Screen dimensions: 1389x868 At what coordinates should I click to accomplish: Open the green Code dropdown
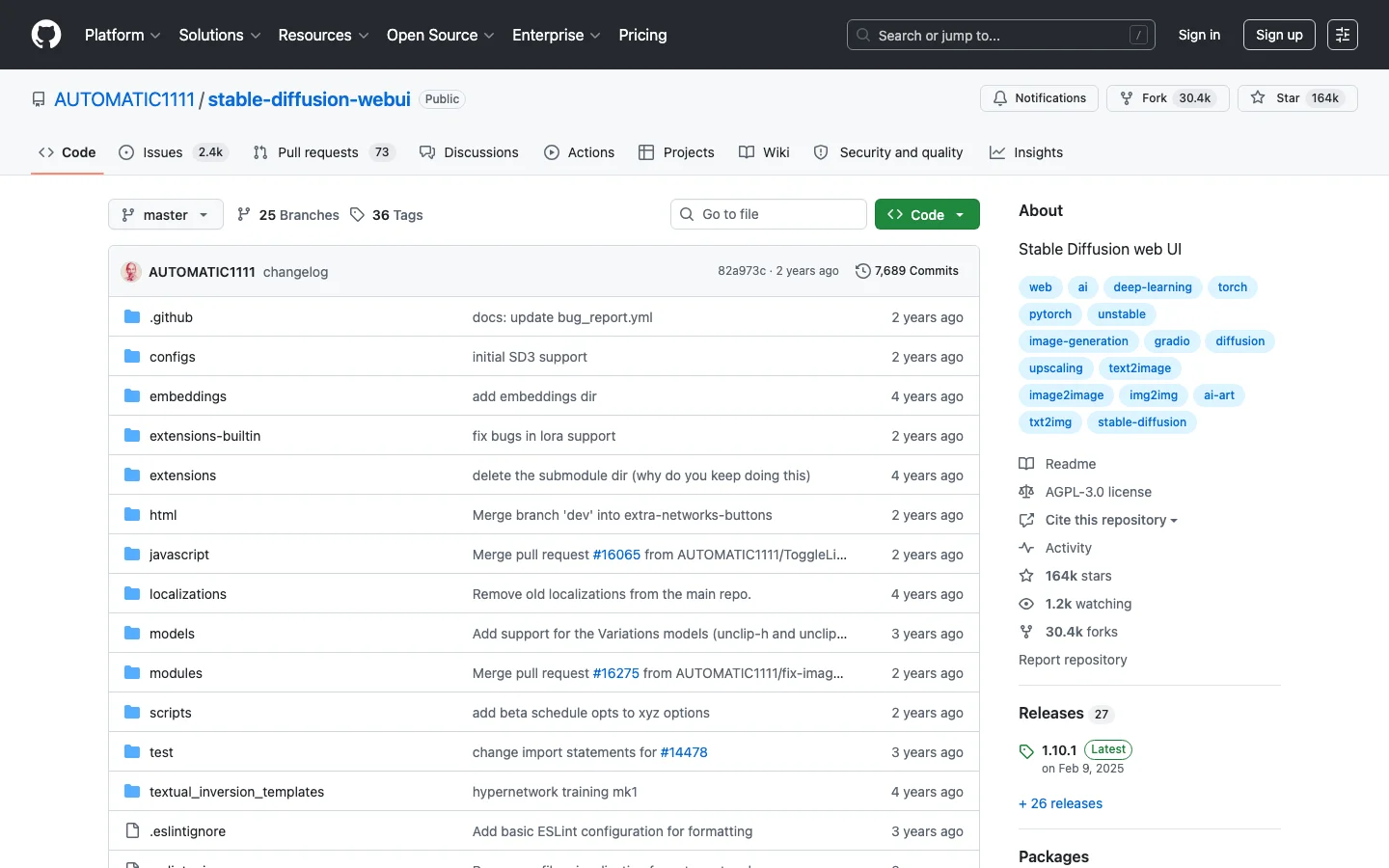pyautogui.click(x=927, y=214)
